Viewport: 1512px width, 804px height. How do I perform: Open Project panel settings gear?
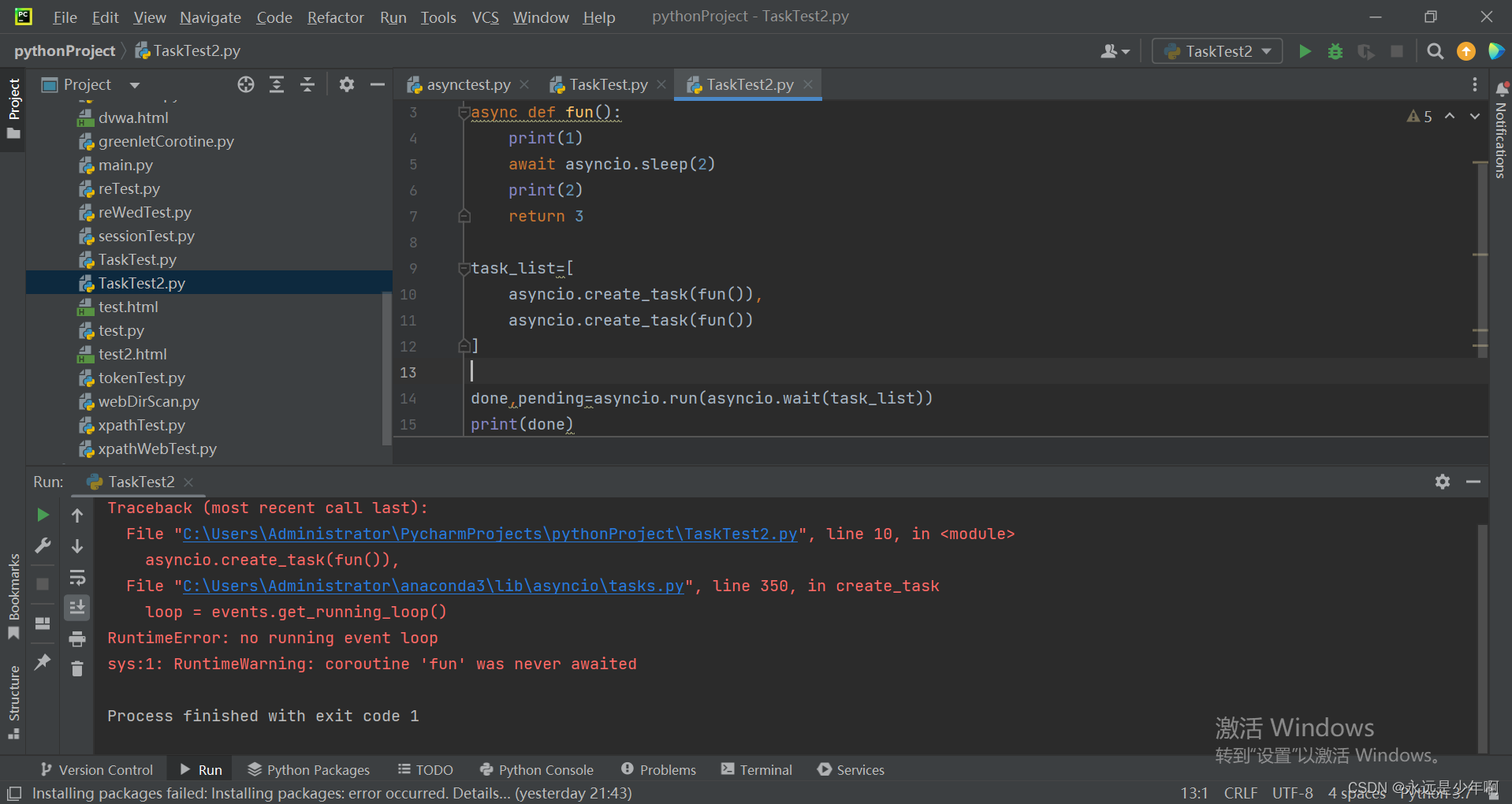click(346, 84)
